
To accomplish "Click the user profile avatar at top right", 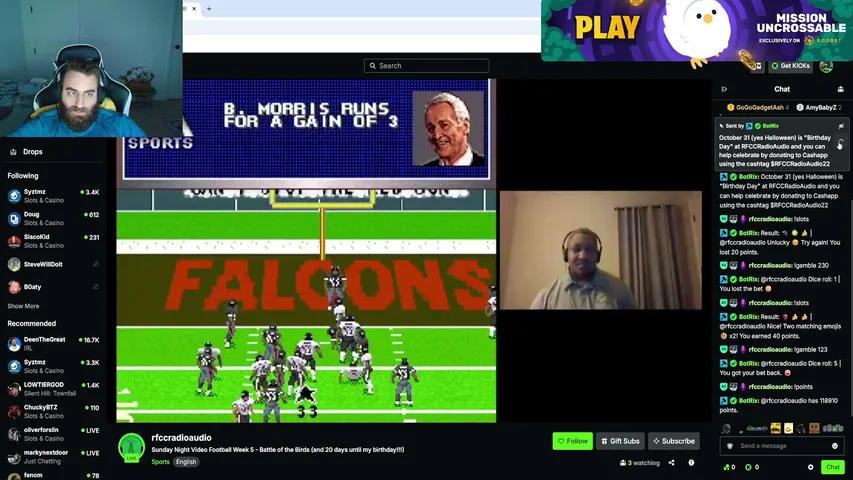I will coord(826,66).
